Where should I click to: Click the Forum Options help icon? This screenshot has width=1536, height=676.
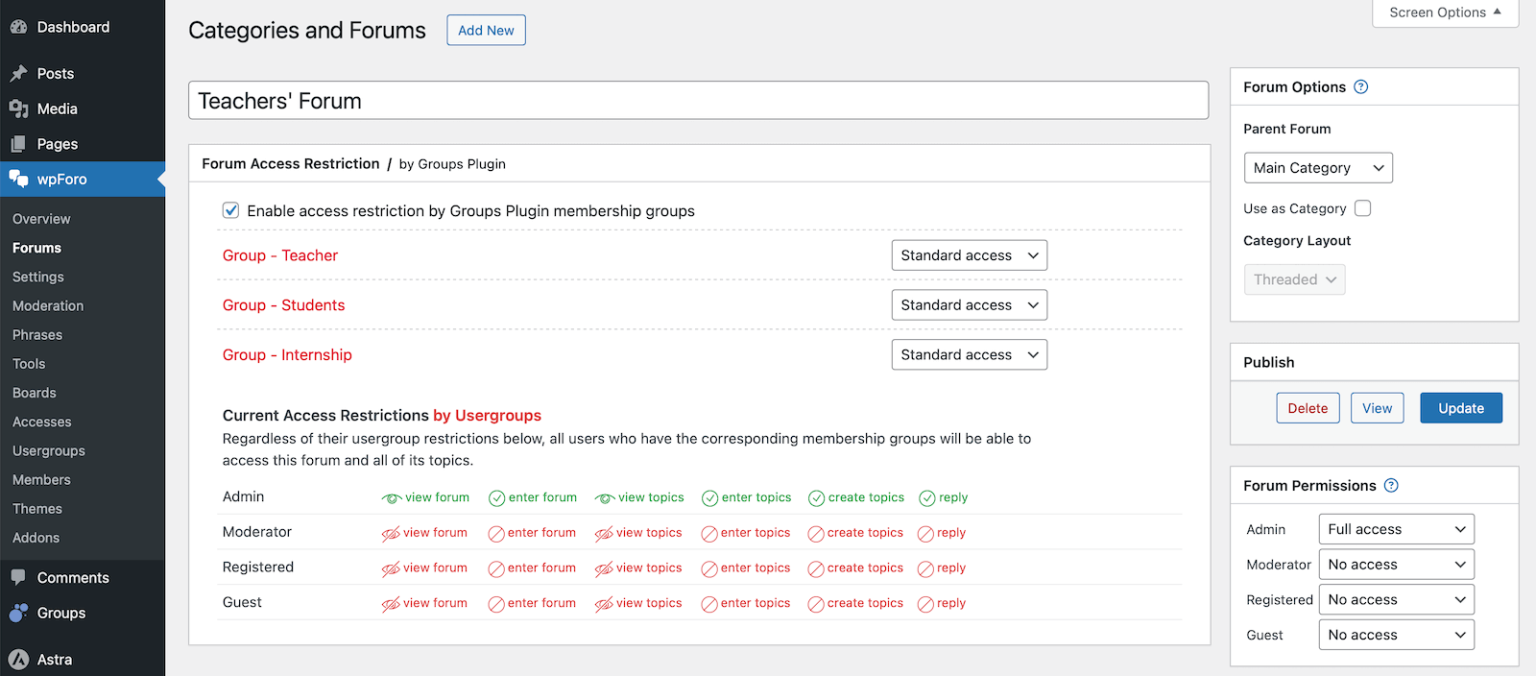(1361, 87)
